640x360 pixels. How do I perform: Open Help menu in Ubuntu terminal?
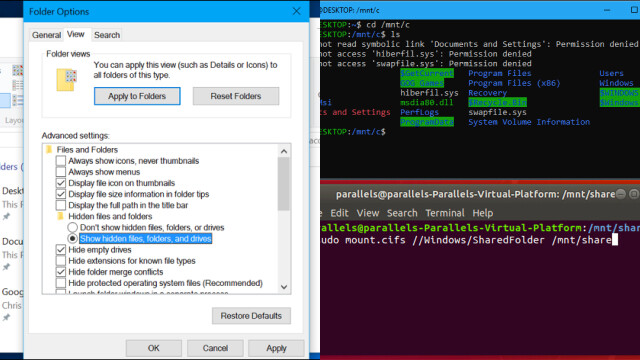tap(483, 213)
